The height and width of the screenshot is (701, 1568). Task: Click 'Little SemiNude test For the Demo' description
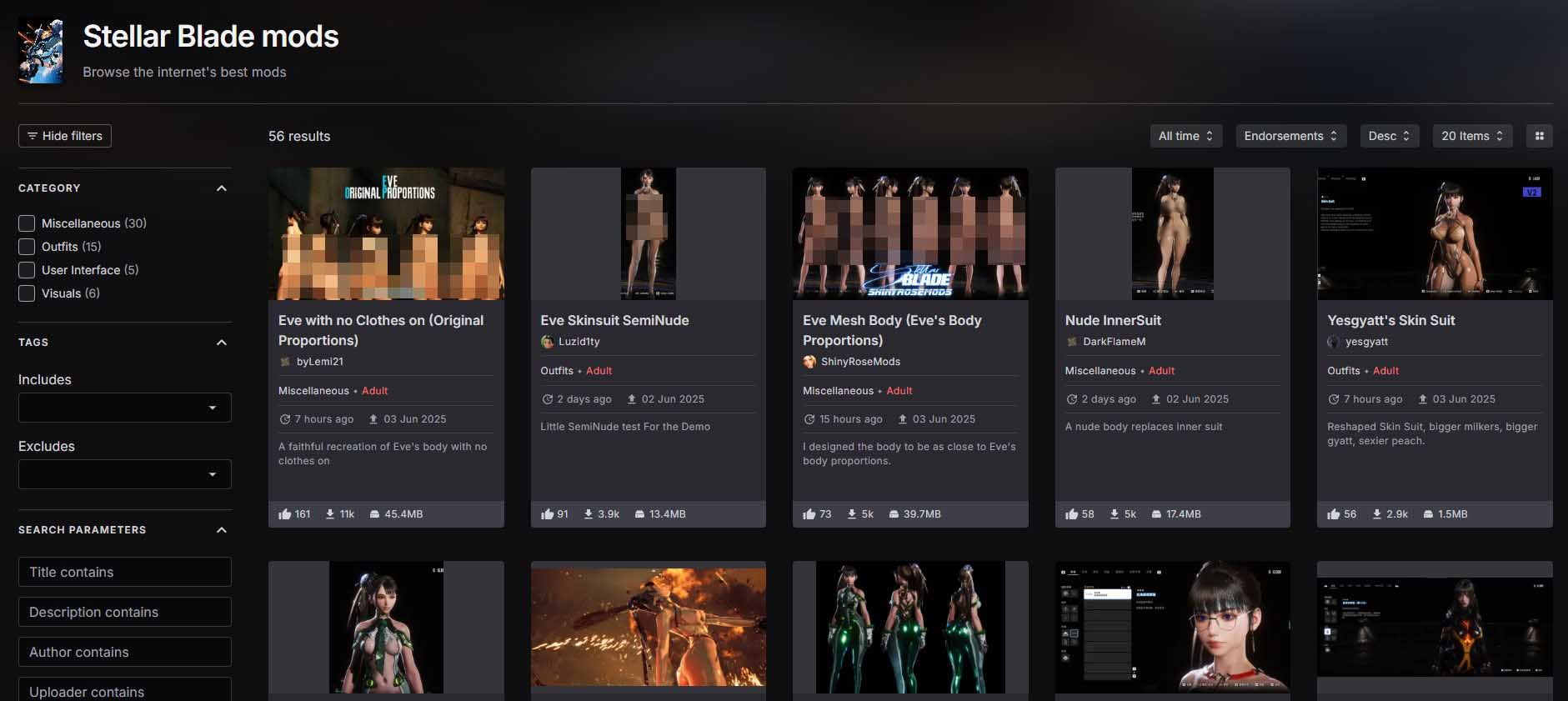point(625,427)
